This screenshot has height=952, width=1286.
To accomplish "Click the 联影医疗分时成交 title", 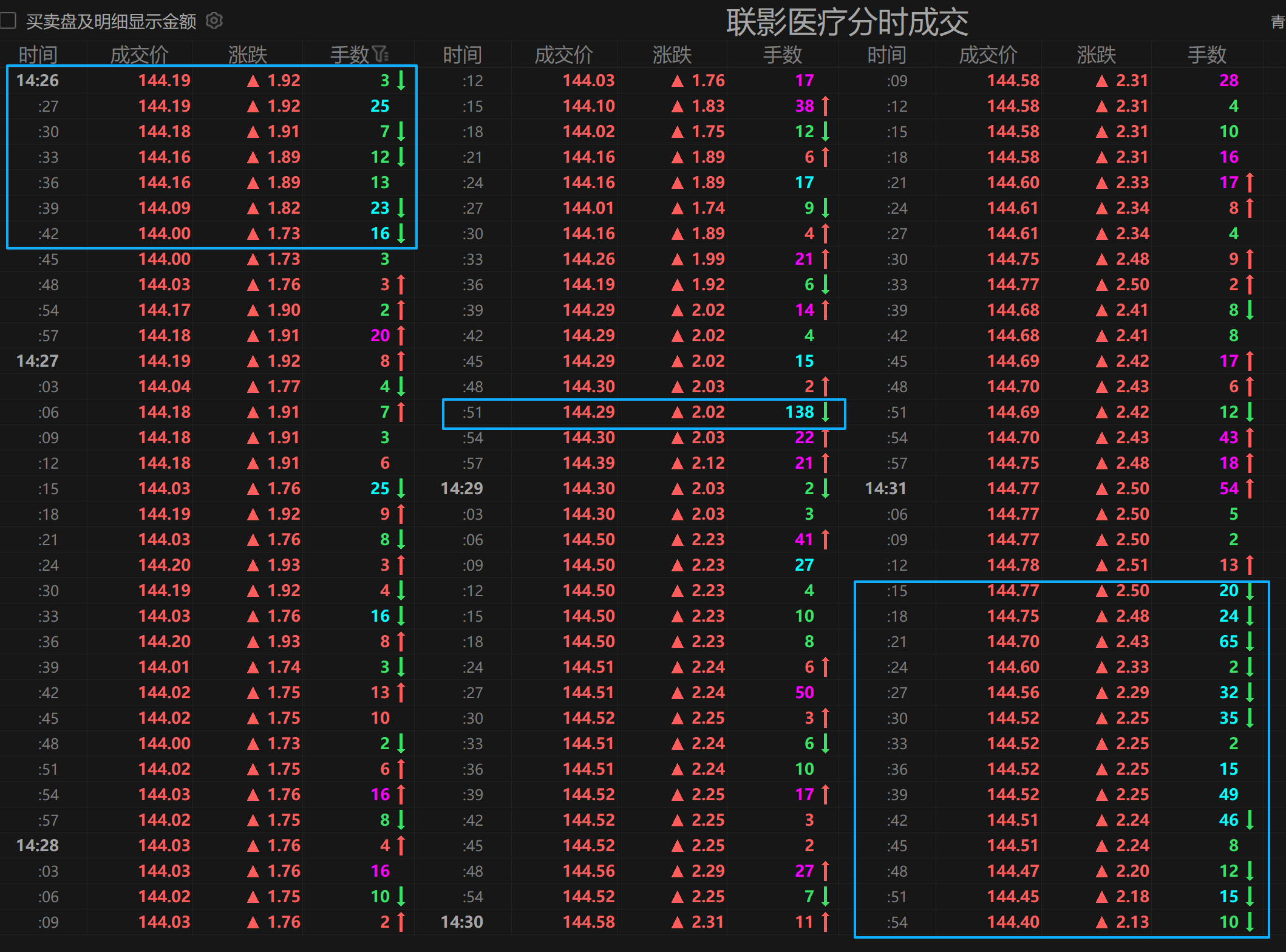I will point(847,22).
